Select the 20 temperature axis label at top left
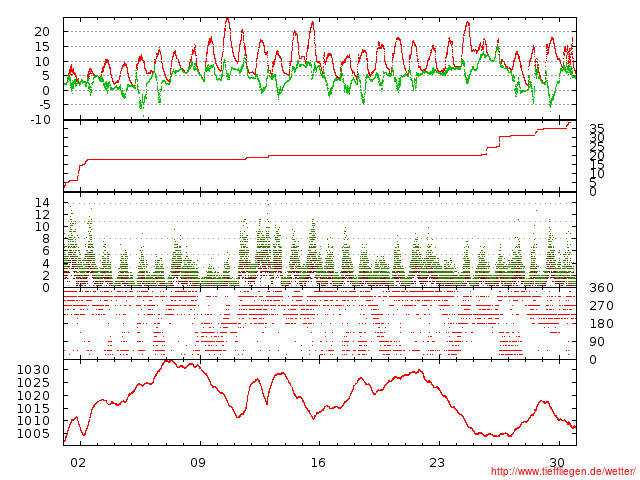Image resolution: width=640 pixels, height=480 pixels. (x=42, y=32)
